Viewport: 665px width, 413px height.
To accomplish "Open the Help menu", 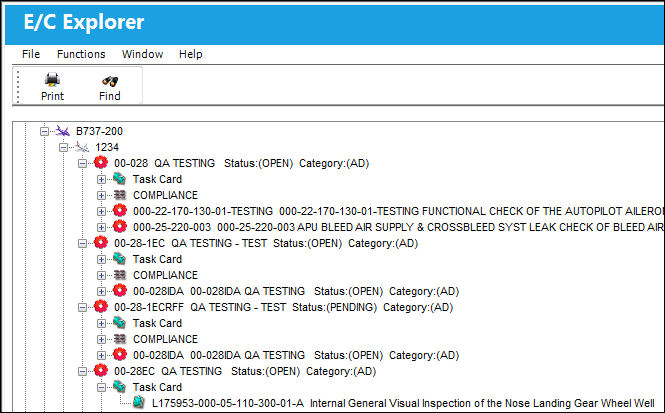I will coord(190,54).
